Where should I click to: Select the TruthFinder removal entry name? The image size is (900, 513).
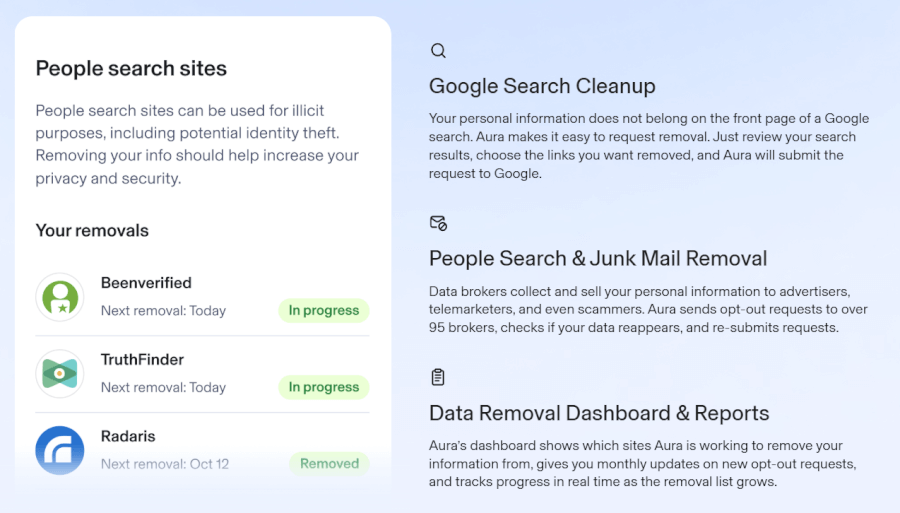(142, 359)
